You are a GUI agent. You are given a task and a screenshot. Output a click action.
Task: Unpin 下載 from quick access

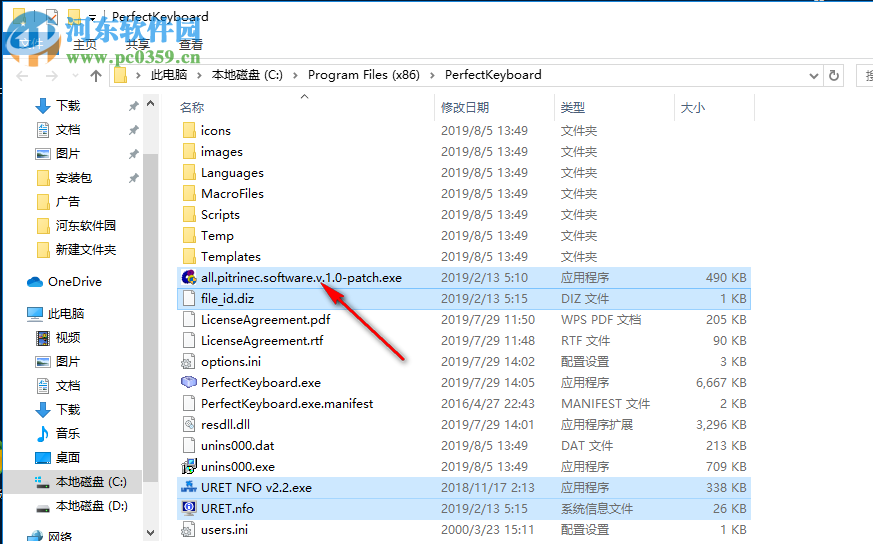tap(134, 106)
